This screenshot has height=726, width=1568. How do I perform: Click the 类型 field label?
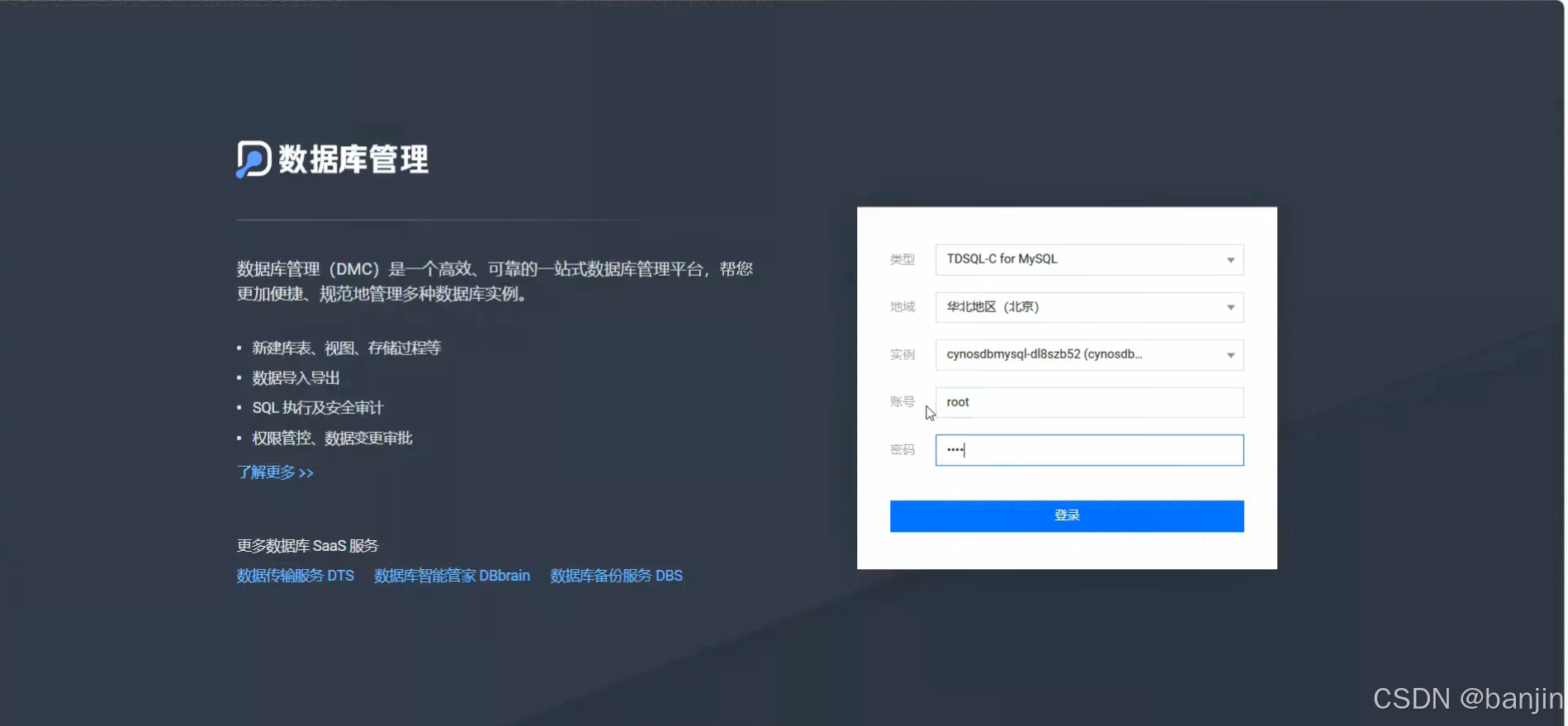point(902,259)
